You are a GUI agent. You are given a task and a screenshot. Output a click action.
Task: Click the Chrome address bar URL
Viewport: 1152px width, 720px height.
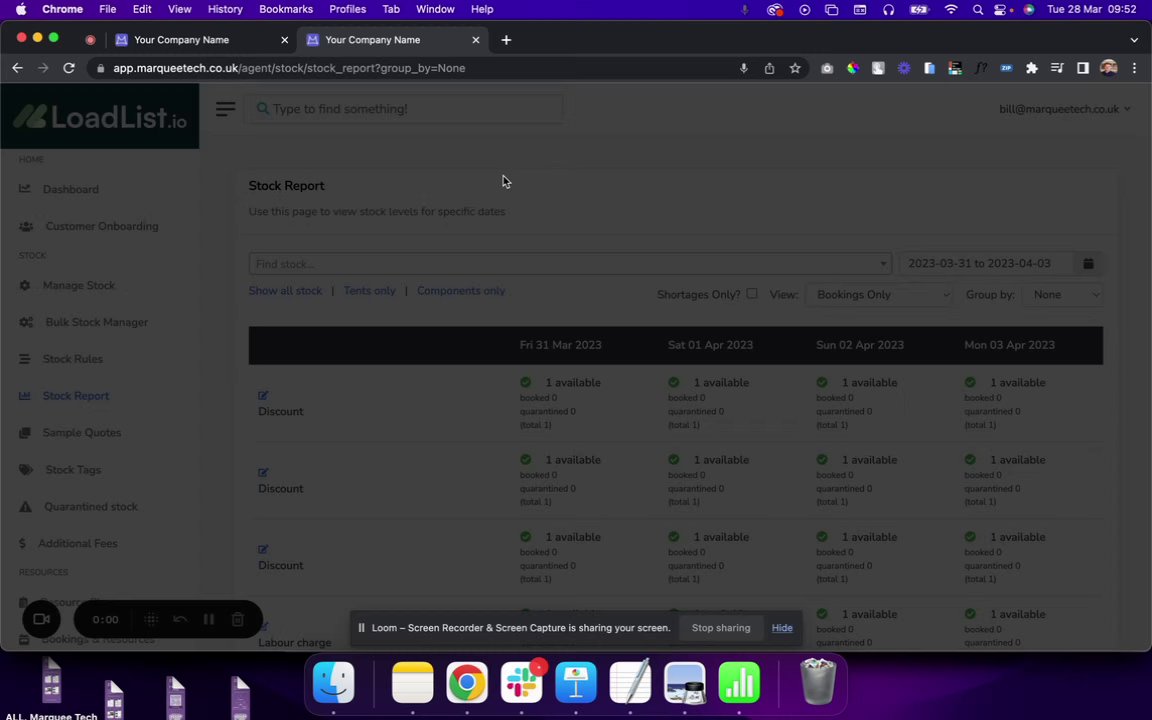[x=289, y=68]
